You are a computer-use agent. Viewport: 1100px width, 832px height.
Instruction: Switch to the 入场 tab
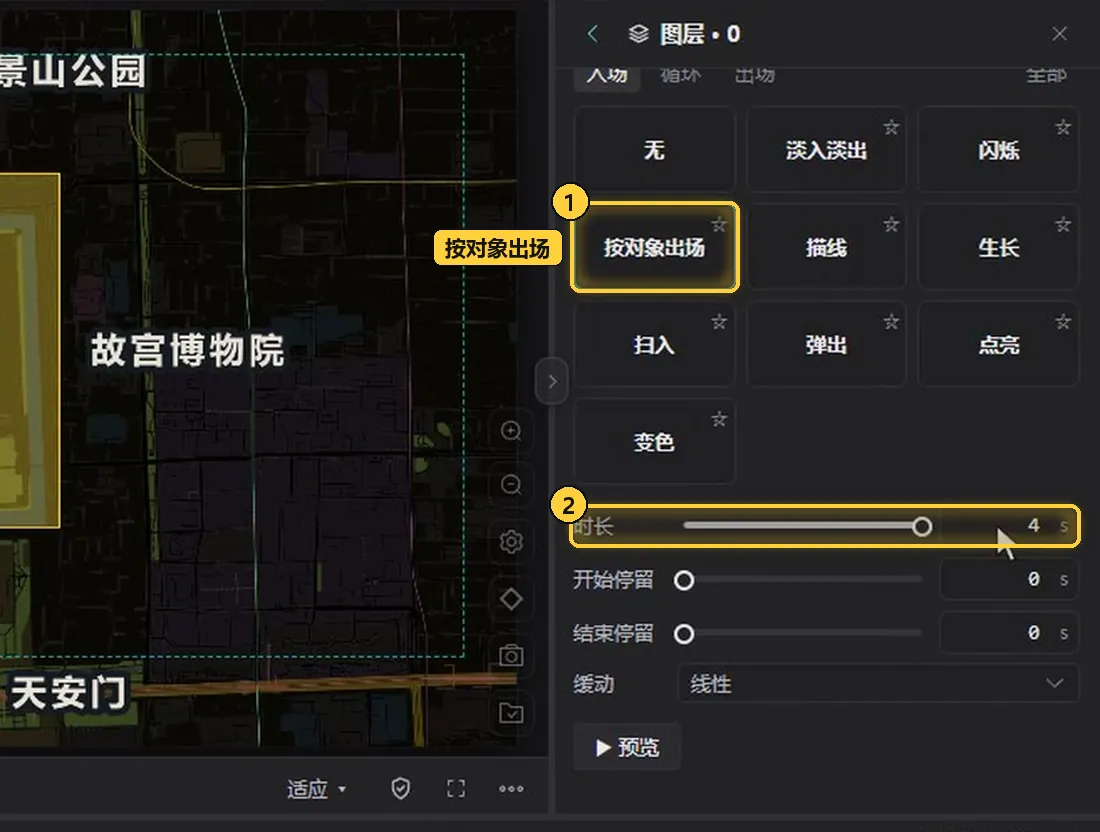click(x=608, y=75)
